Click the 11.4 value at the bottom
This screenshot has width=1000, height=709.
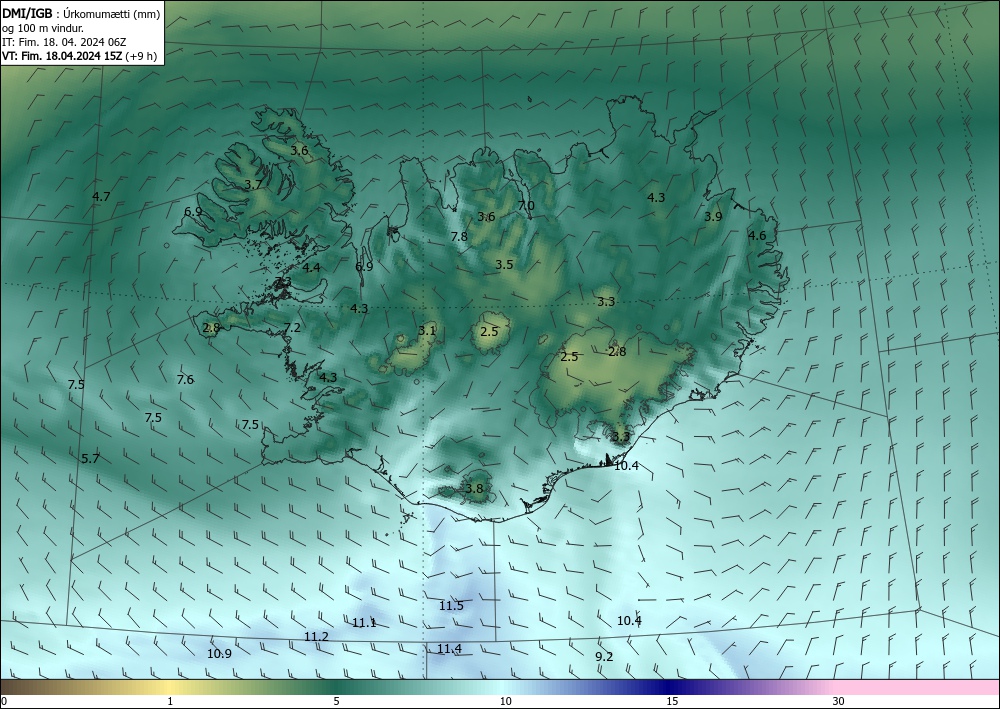pyautogui.click(x=450, y=649)
